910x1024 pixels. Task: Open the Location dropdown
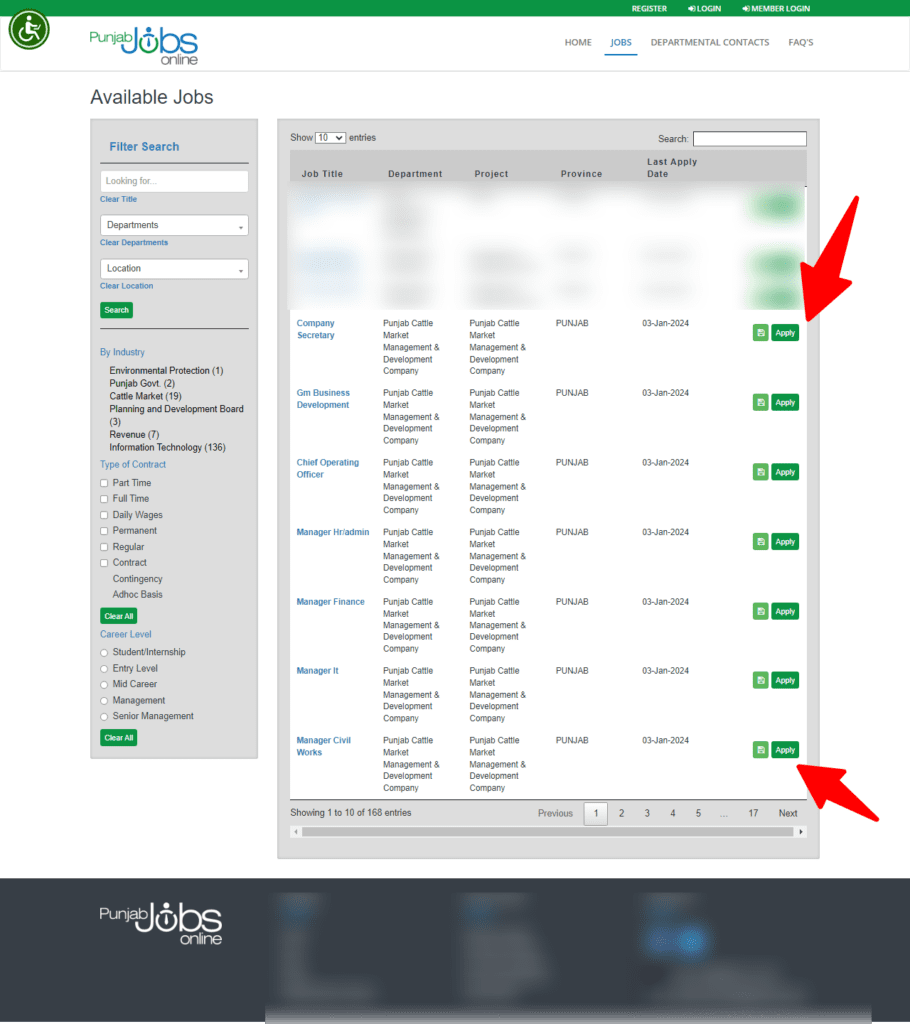pos(174,268)
